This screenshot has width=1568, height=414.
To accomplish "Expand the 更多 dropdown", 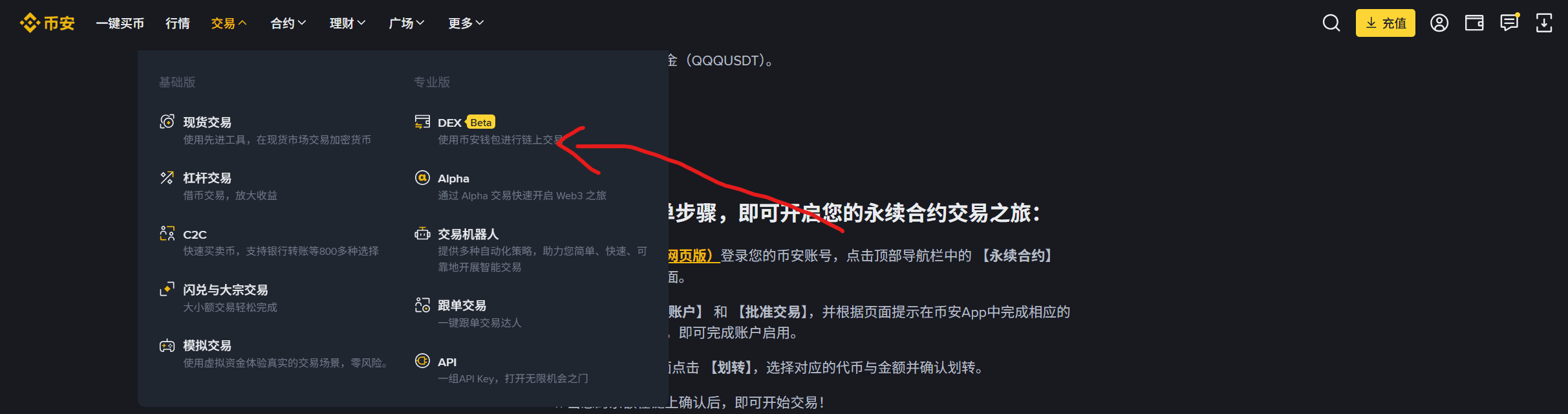I will pos(466,23).
